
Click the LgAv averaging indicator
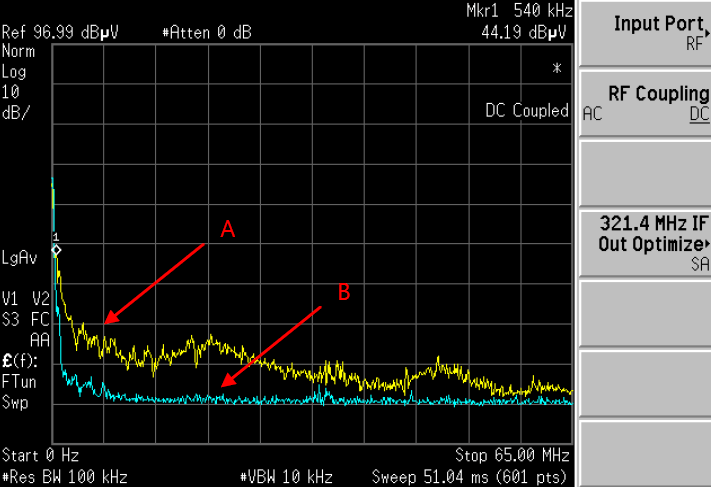tap(19, 258)
